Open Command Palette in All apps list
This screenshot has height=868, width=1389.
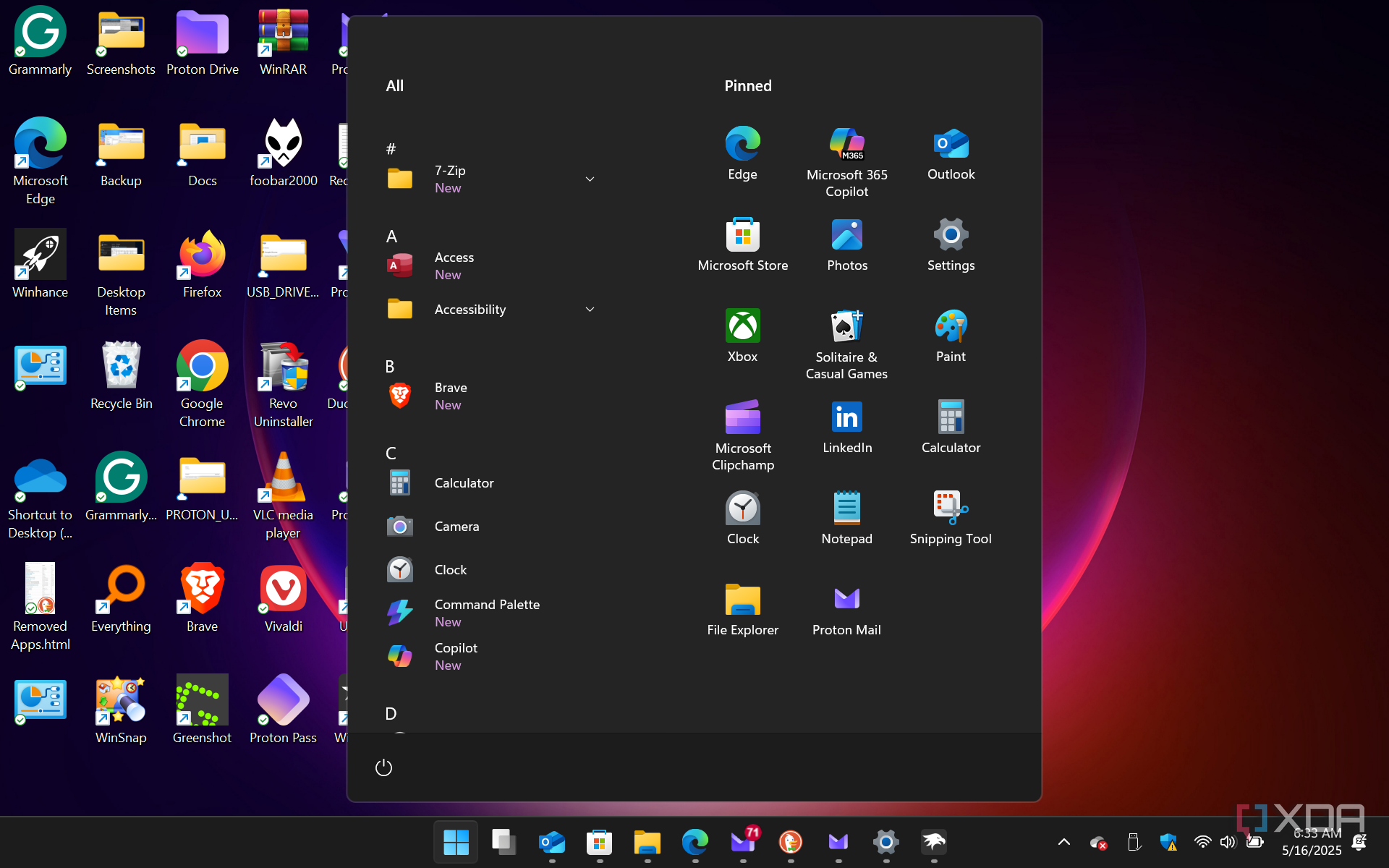(486, 612)
